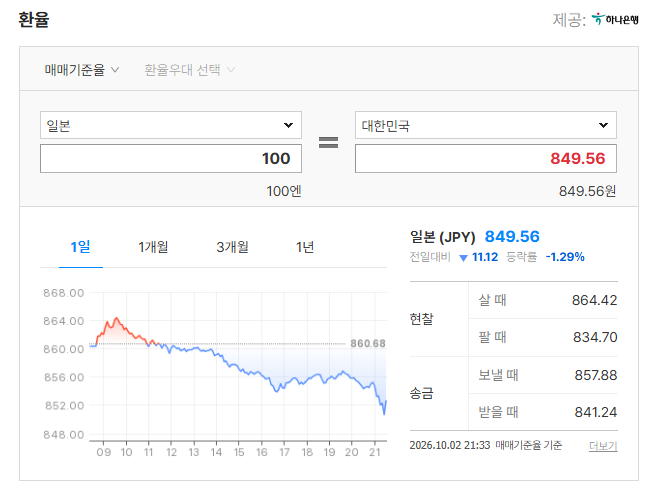Click the 09 hour x-axis label
The height and width of the screenshot is (491, 655).
point(104,452)
